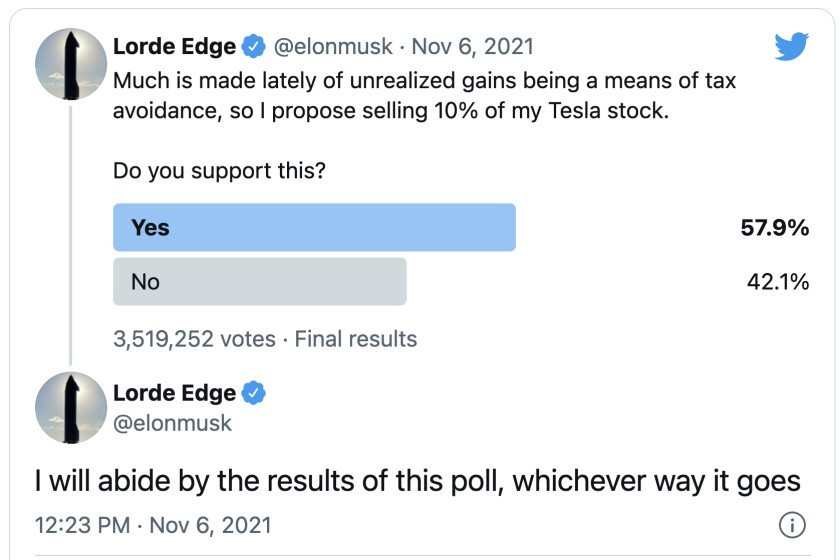The width and height of the screenshot is (840, 560).
Task: Select the Yes poll option bar
Action: click(x=314, y=228)
